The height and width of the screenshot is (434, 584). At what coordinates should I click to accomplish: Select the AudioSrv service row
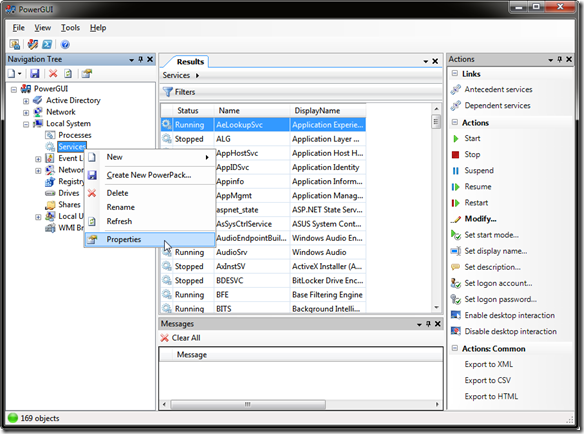263,252
